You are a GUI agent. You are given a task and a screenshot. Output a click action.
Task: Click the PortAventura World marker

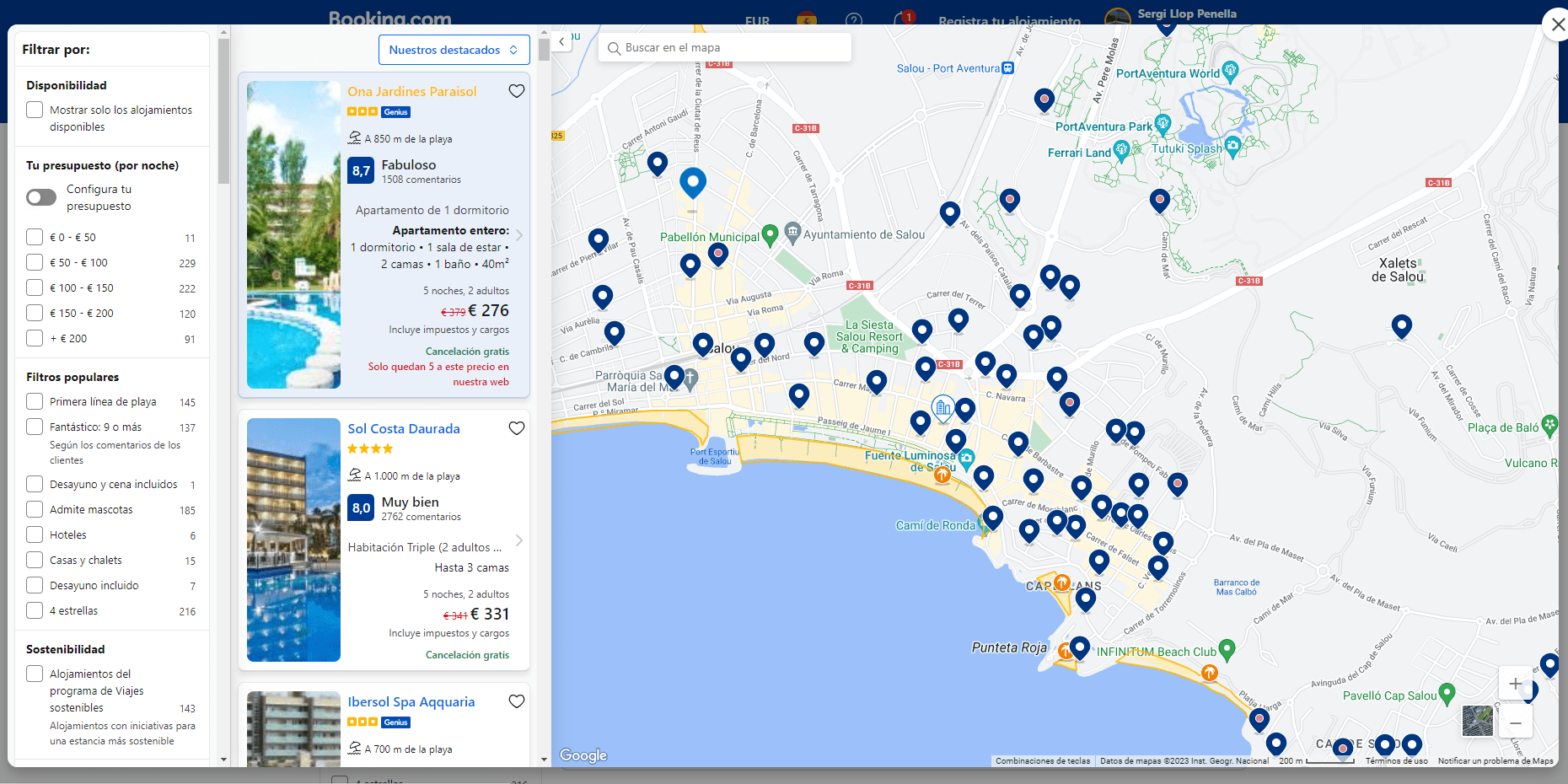point(1230,71)
